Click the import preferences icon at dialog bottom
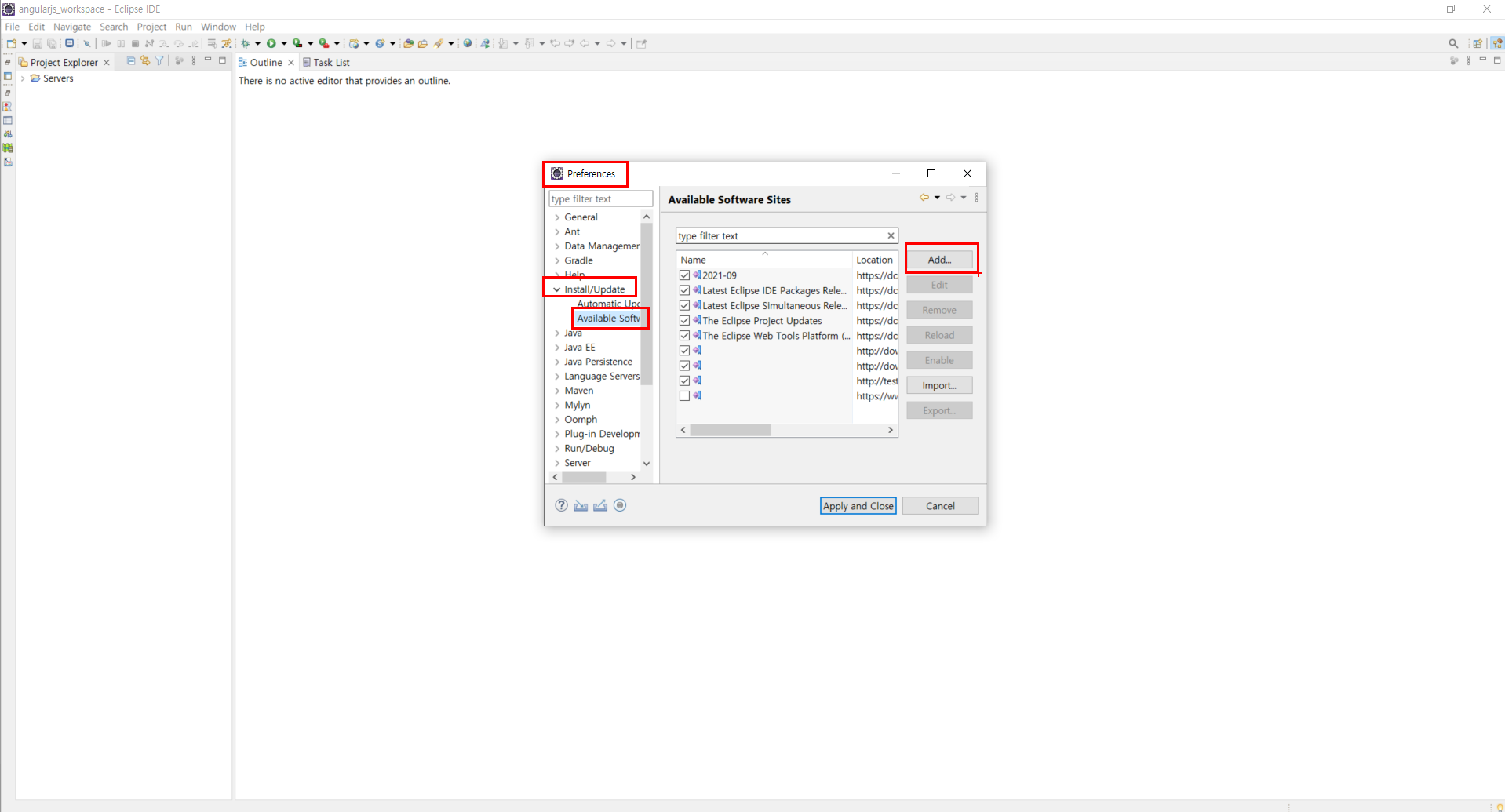1505x812 pixels. [x=581, y=505]
